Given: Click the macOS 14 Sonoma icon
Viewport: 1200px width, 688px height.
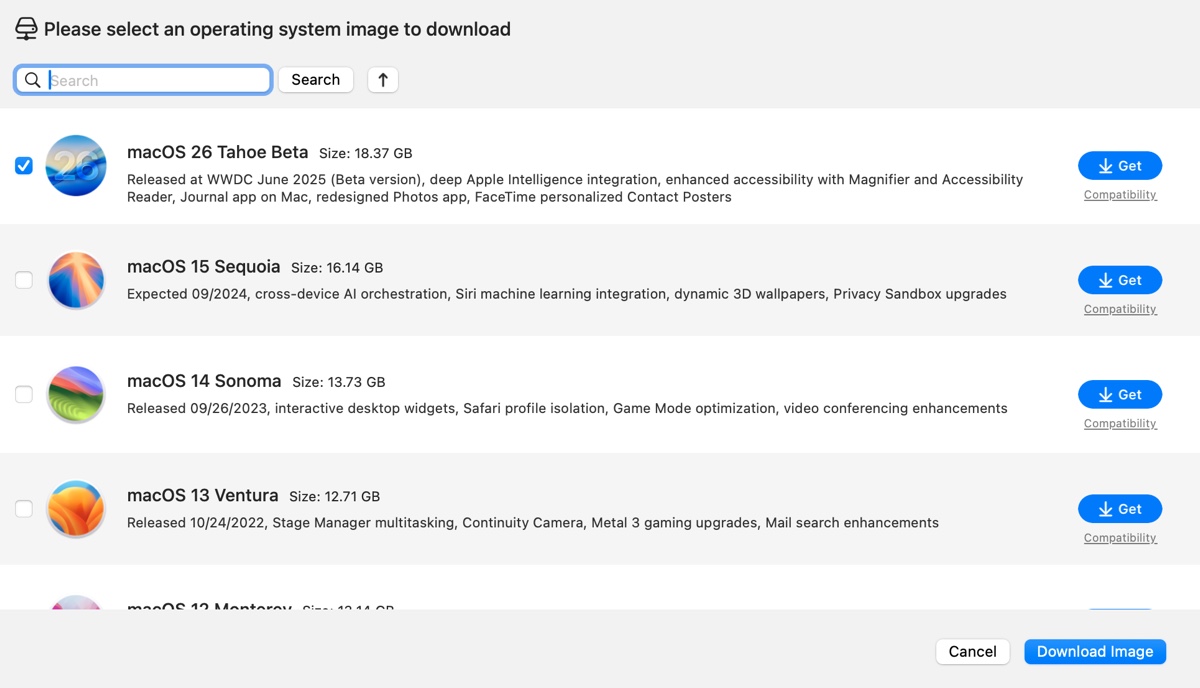Looking at the screenshot, I should click(x=76, y=395).
